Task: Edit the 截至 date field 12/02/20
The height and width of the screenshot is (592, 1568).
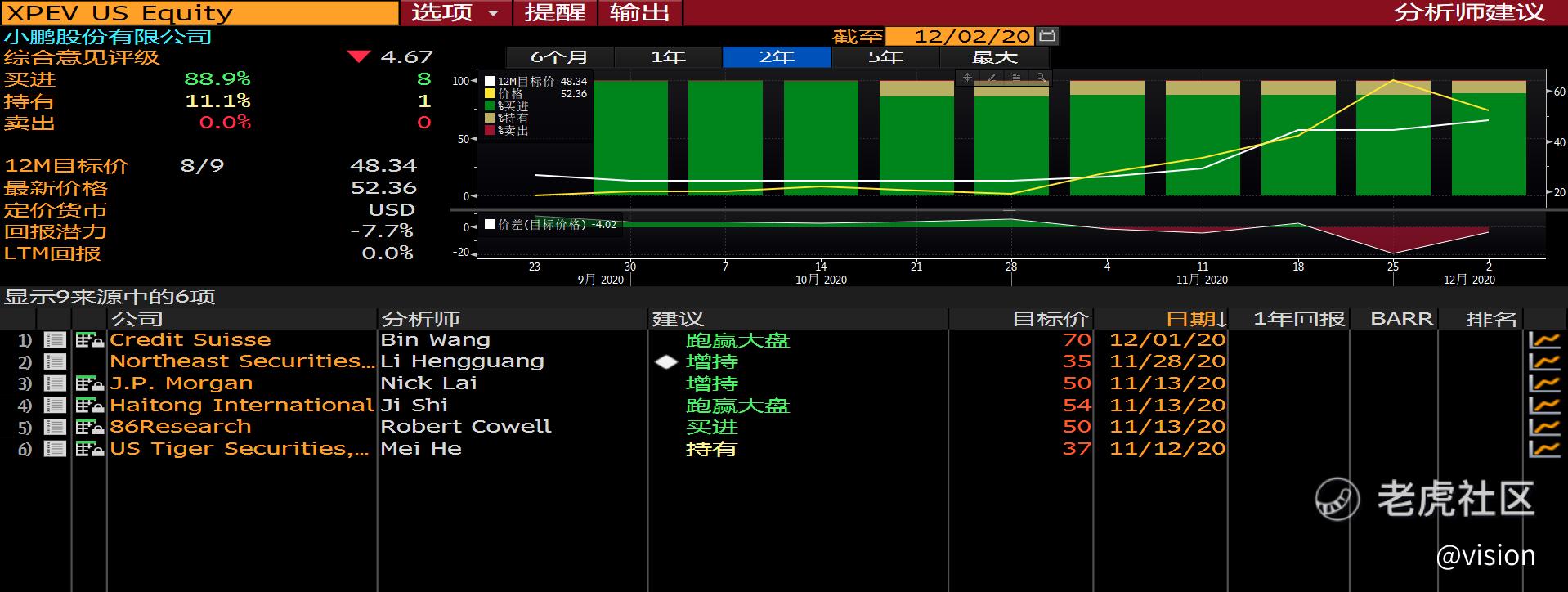Action: coord(961,36)
